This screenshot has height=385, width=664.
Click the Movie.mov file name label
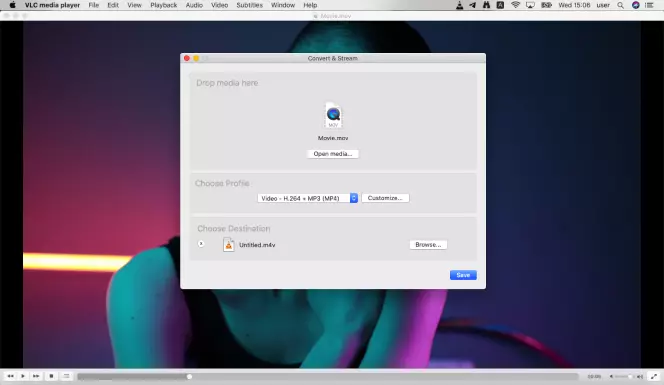(333, 138)
